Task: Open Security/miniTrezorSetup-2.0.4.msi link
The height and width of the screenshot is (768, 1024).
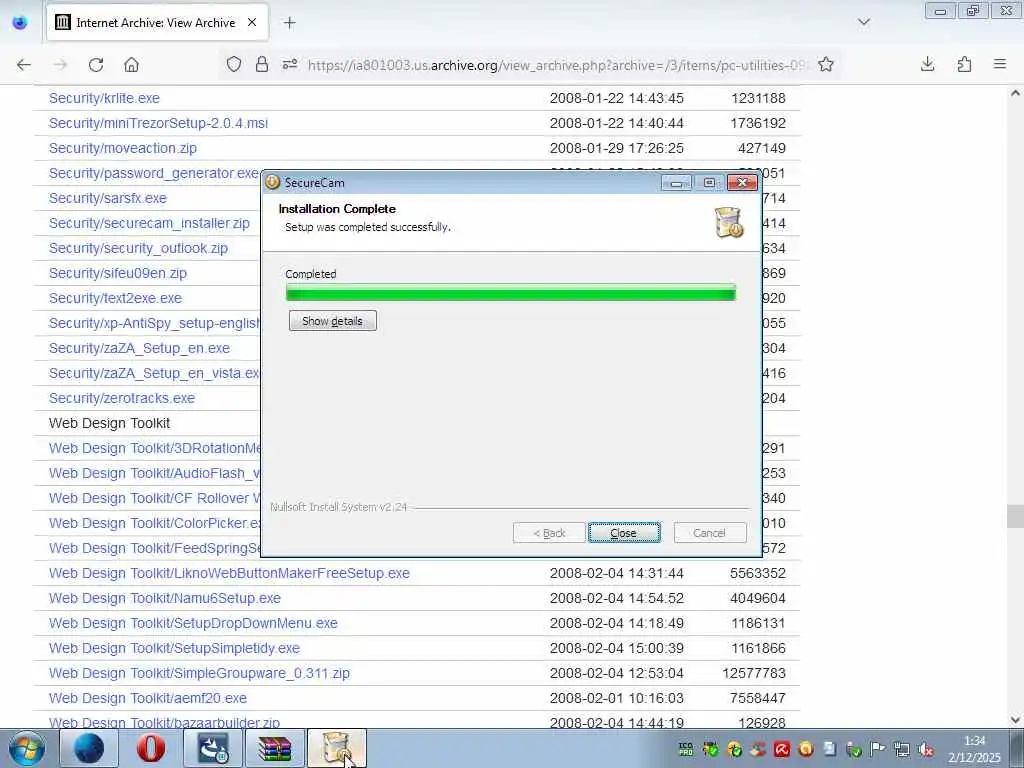Action: 158,123
